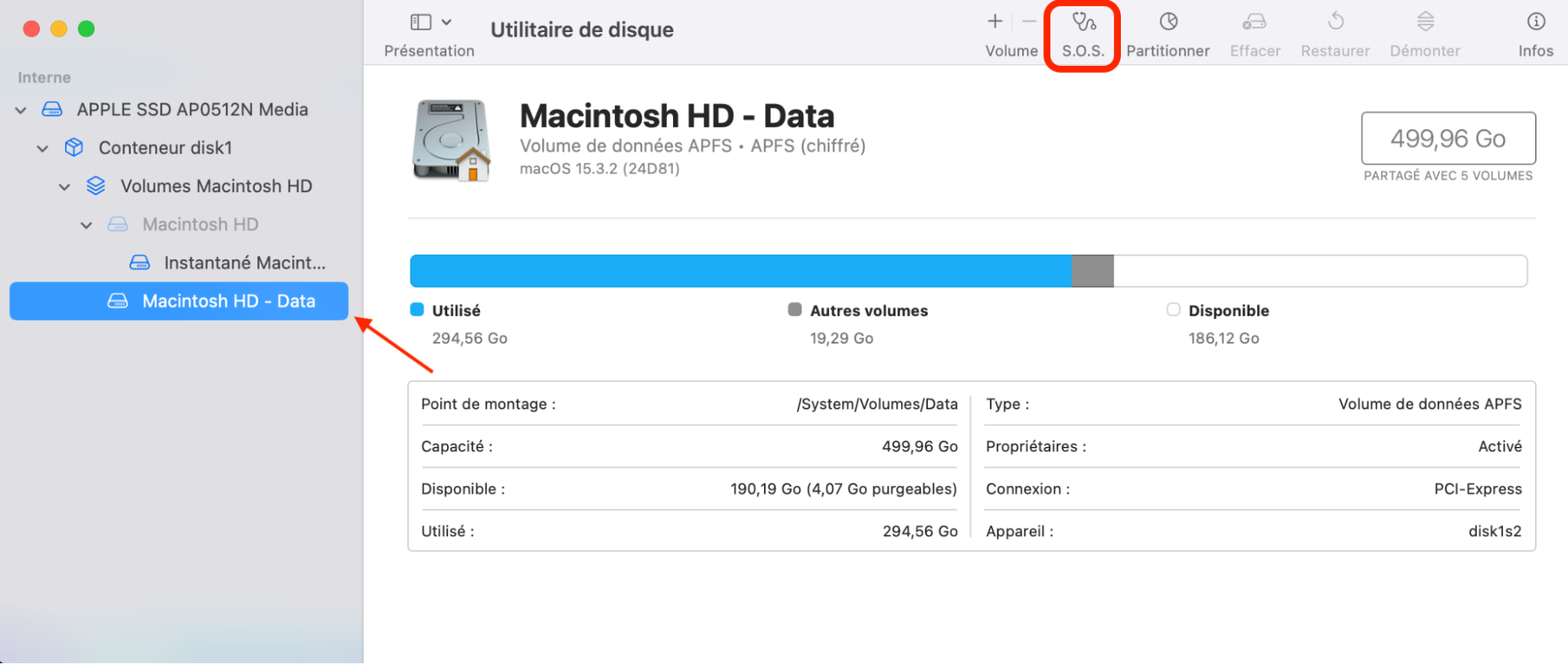This screenshot has height=664, width=1568.
Task: Click the Effacer erase disk icon
Action: (x=1254, y=21)
